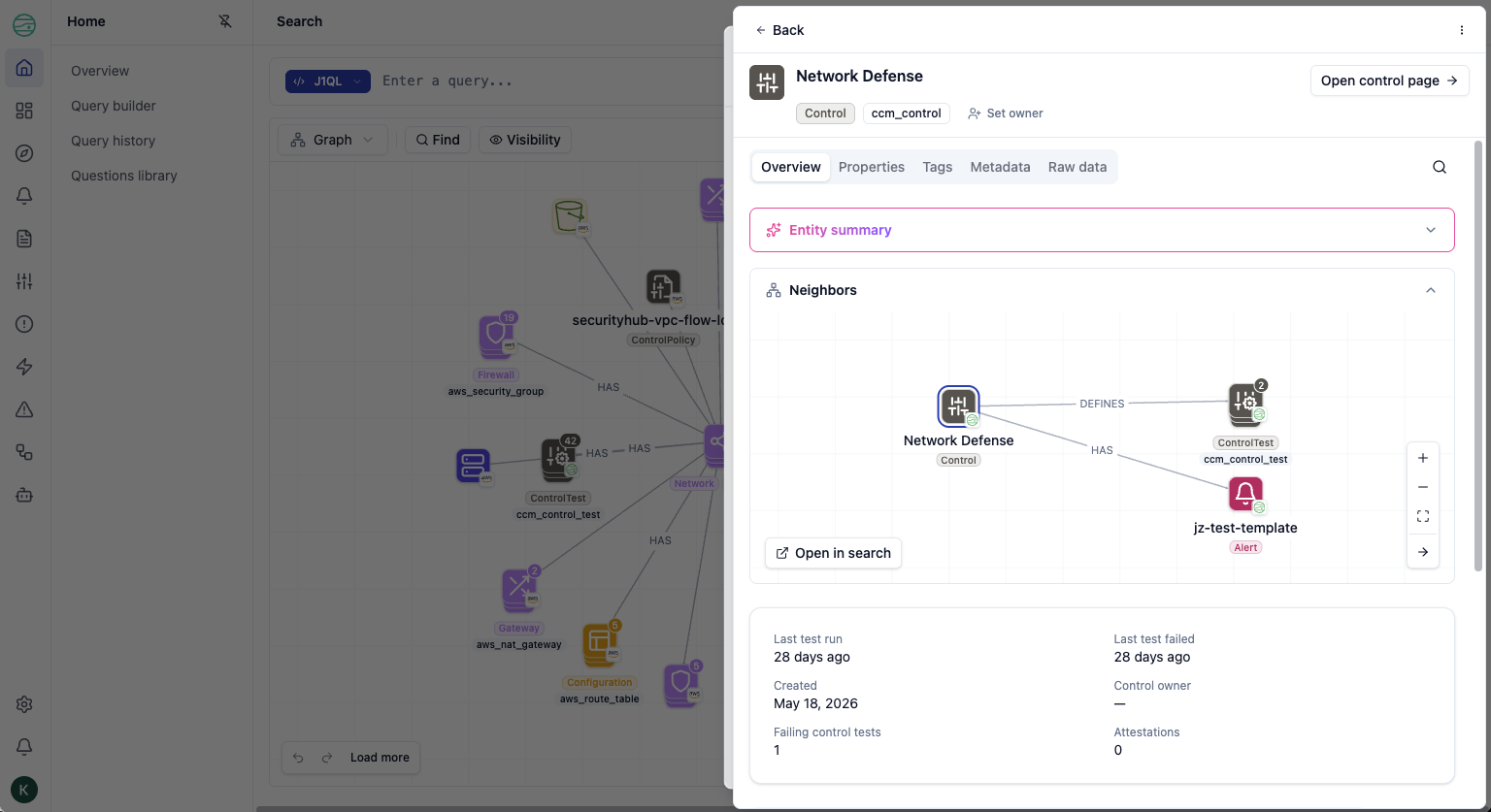The image size is (1491, 812).
Task: Open the robot assistant icon in sidebar
Action: tap(24, 495)
